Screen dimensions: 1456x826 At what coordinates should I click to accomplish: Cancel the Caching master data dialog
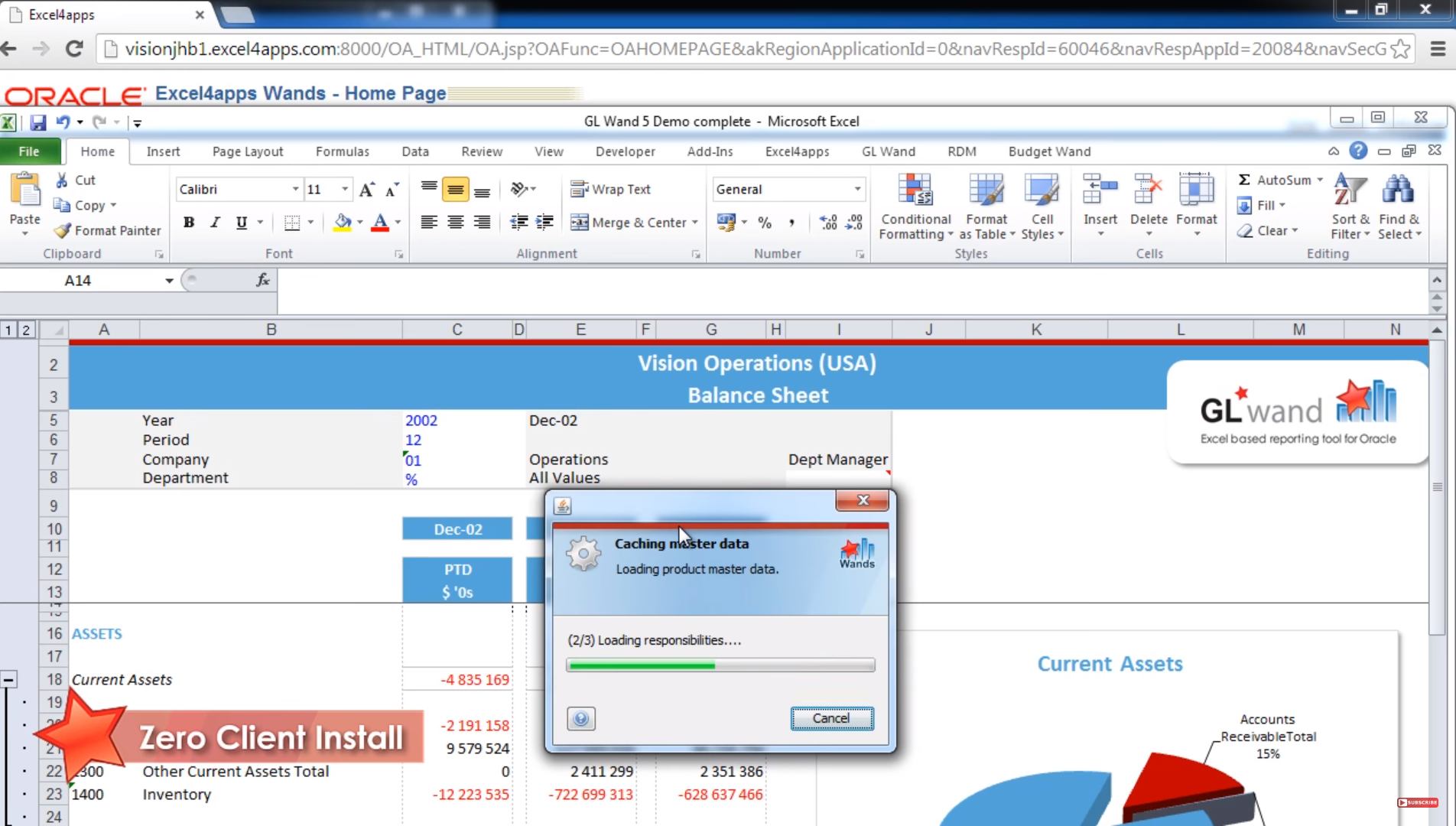tap(831, 718)
